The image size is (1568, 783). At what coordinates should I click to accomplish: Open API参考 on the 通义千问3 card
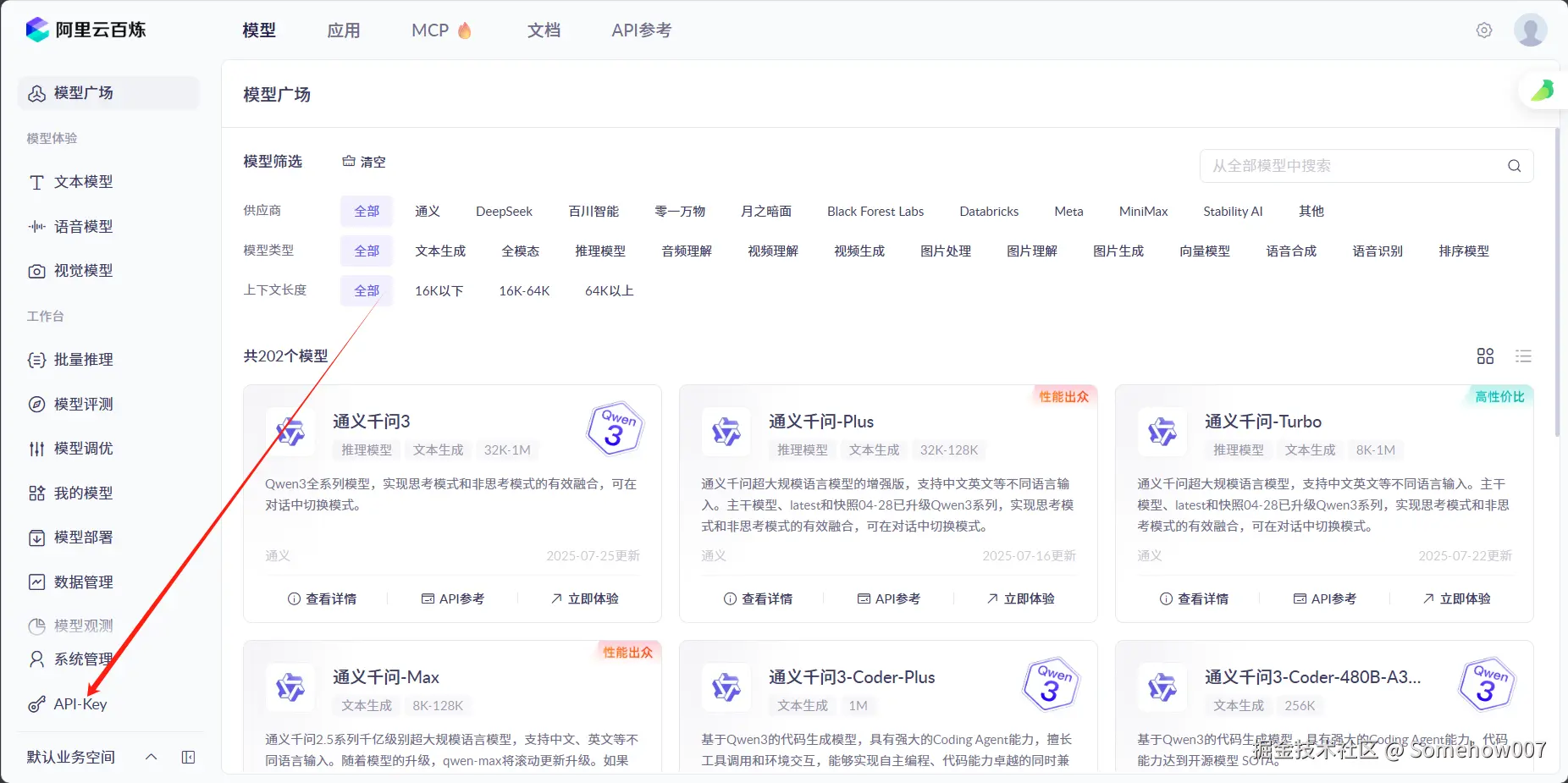pyautogui.click(x=453, y=598)
